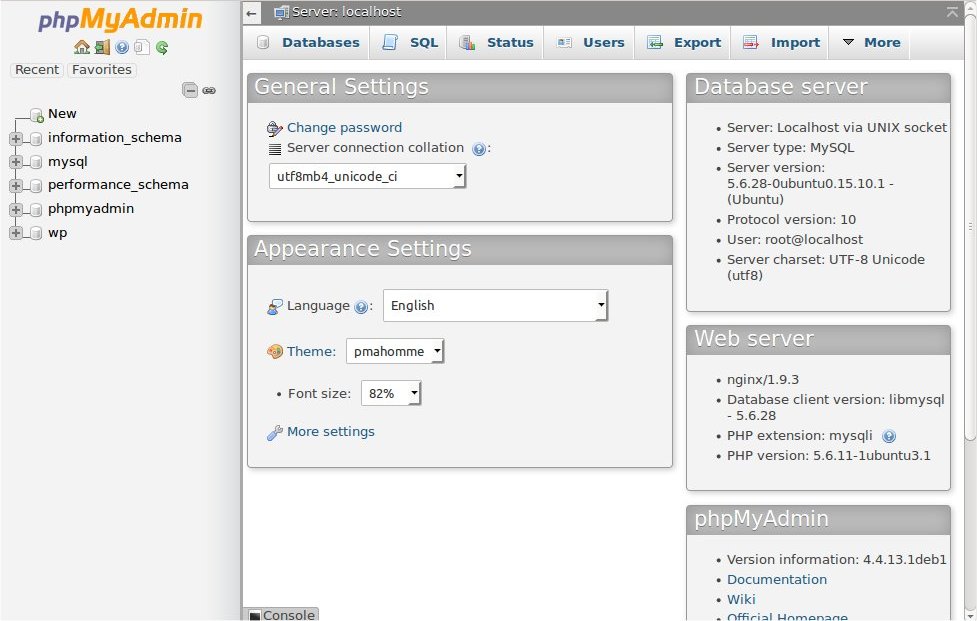Switch to the Favorites tab
The width and height of the screenshot is (977, 621).
pos(101,69)
